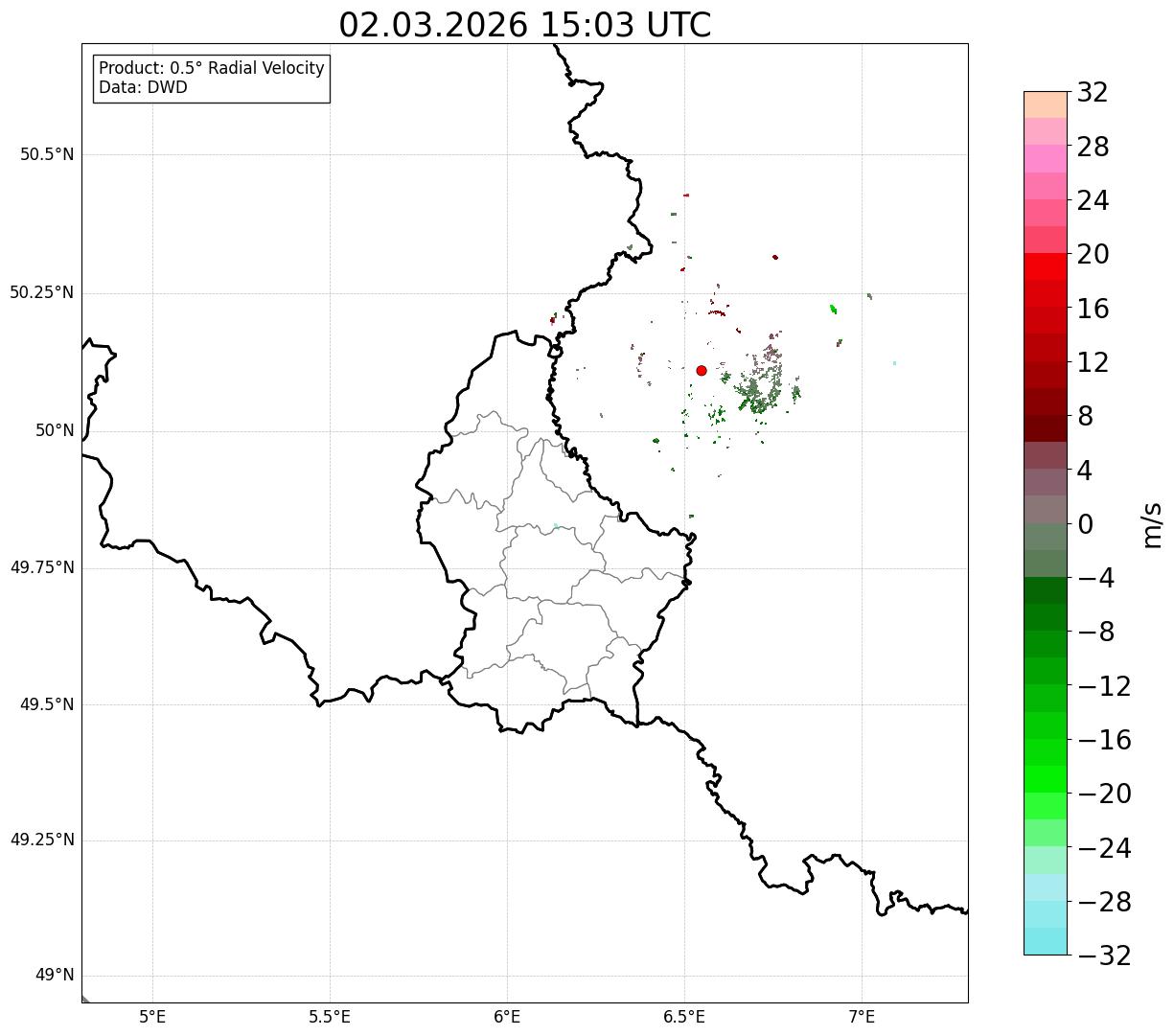
Task: Click the cyan bottom colorbar segment
Action: point(1046,941)
